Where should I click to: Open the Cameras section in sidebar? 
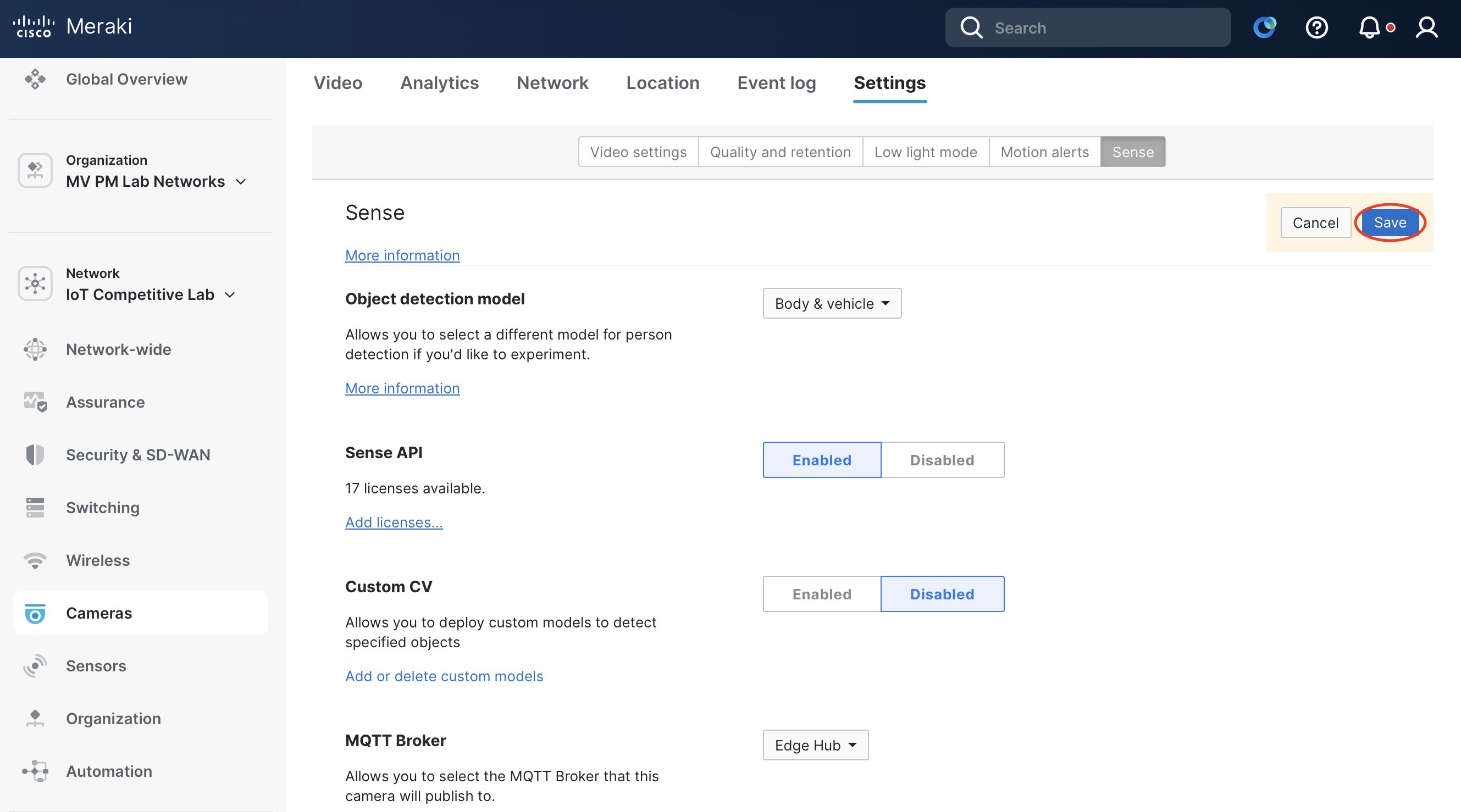click(99, 613)
